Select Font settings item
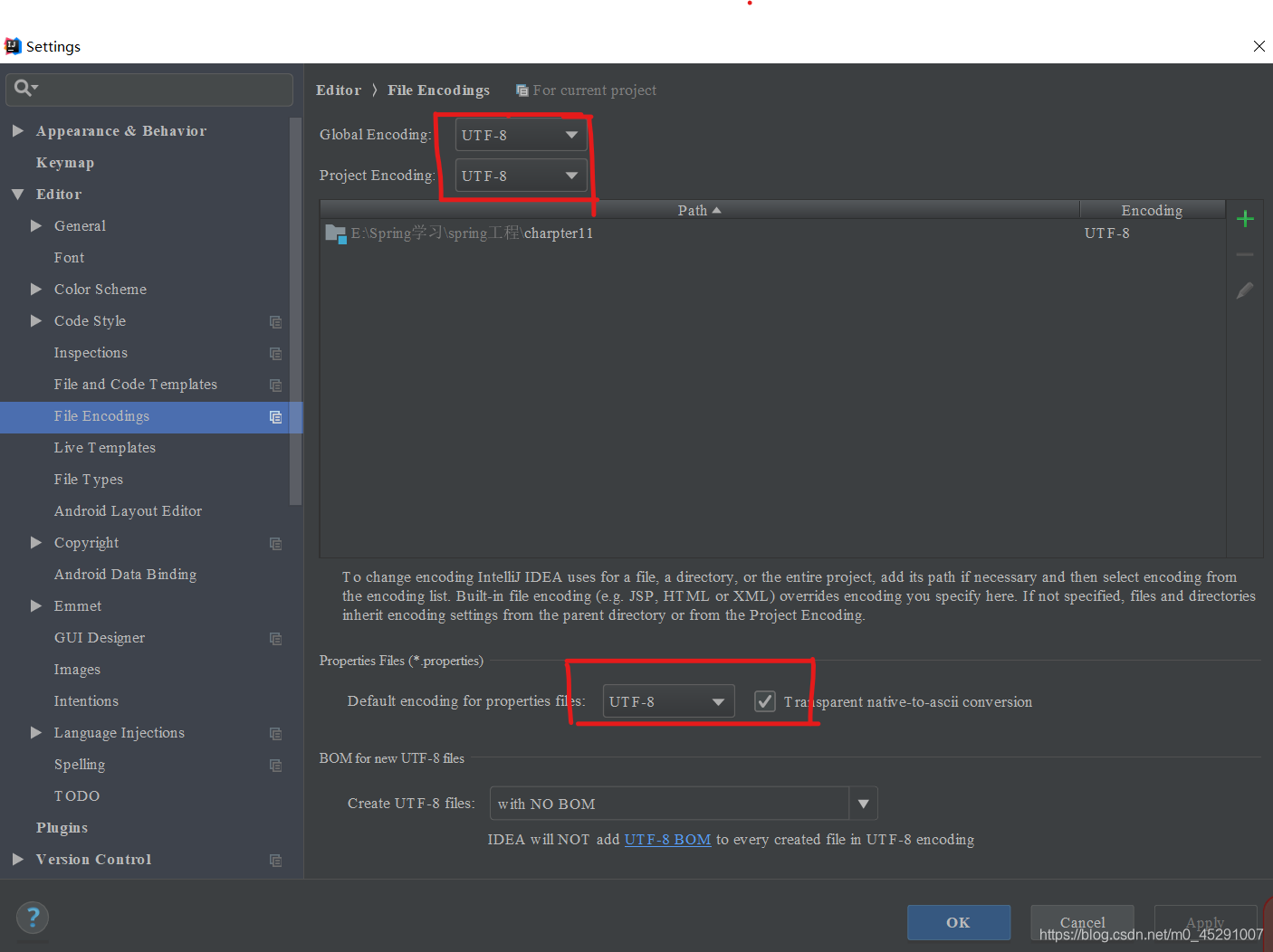The width and height of the screenshot is (1273, 952). click(69, 258)
